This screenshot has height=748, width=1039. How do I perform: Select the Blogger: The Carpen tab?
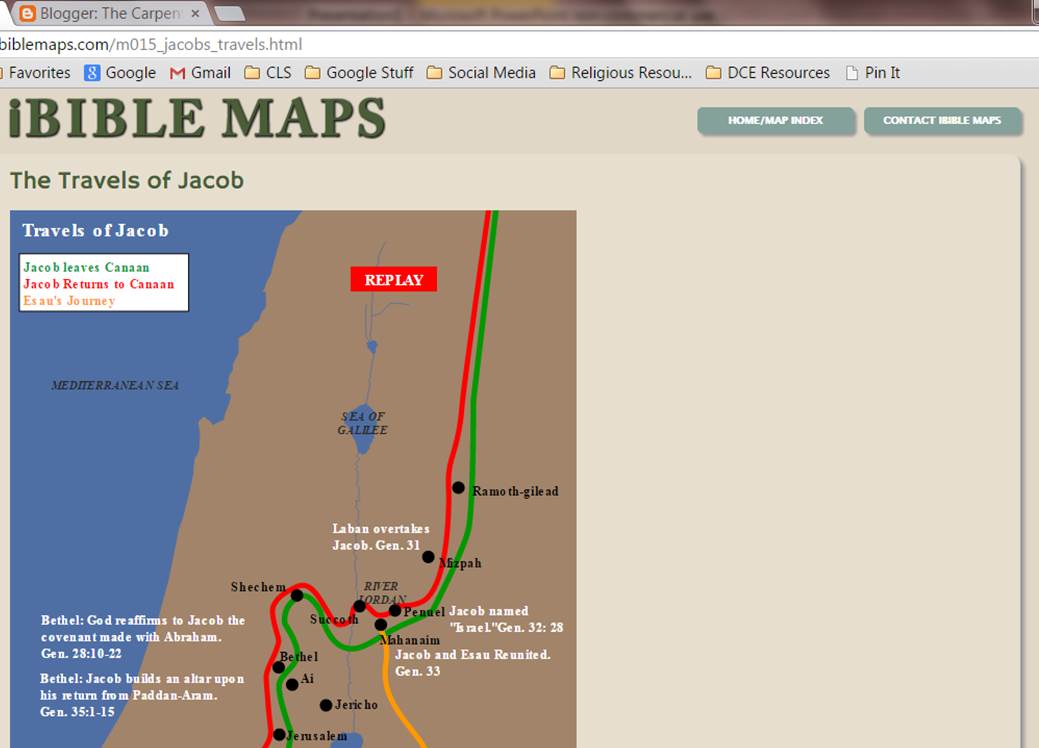tap(110, 14)
